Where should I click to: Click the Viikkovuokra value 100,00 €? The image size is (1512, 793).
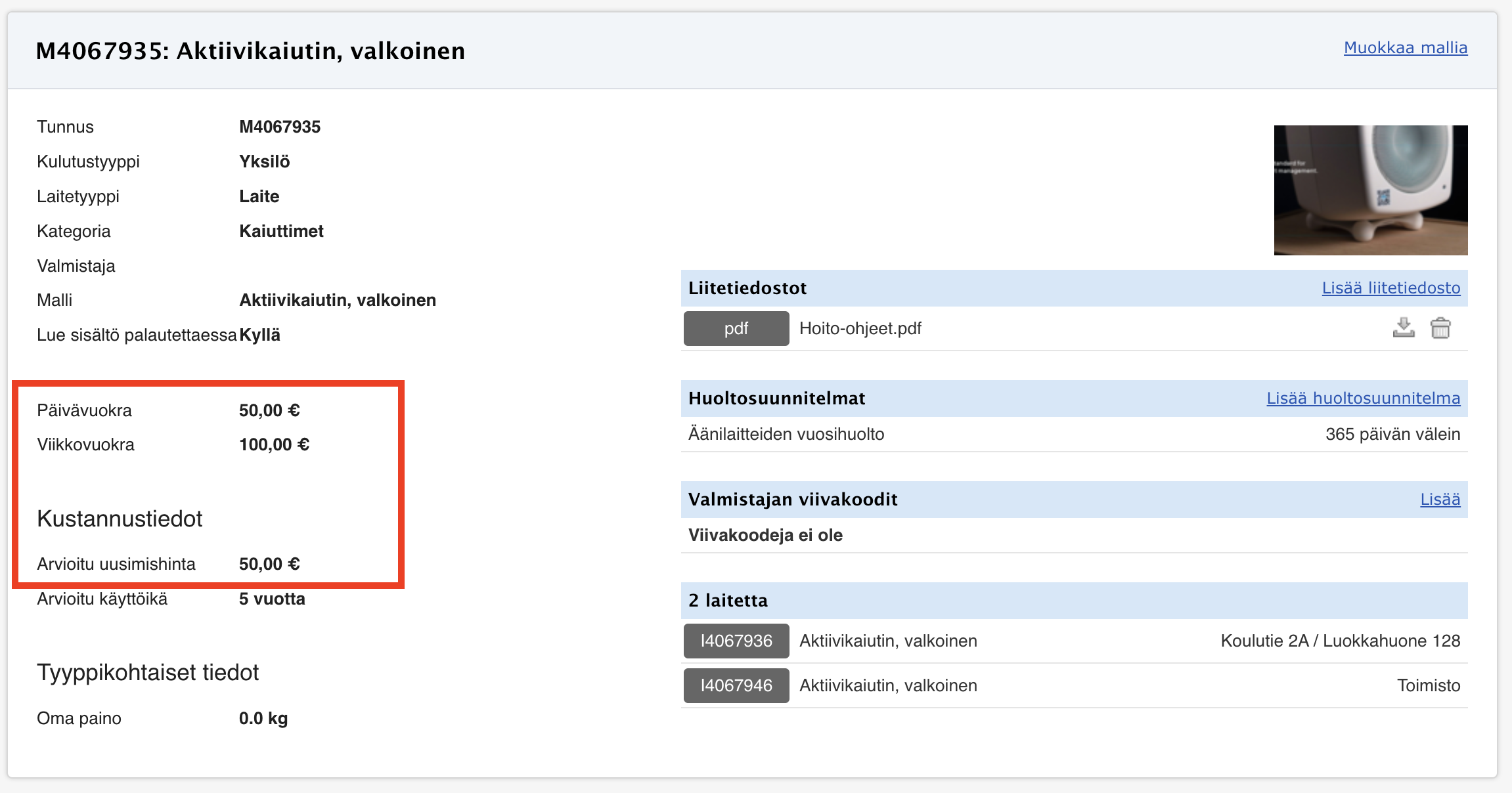point(274,444)
